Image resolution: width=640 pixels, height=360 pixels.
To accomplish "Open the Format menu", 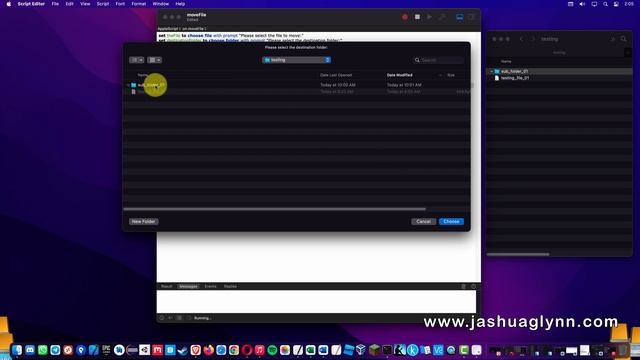I will coord(138,4).
